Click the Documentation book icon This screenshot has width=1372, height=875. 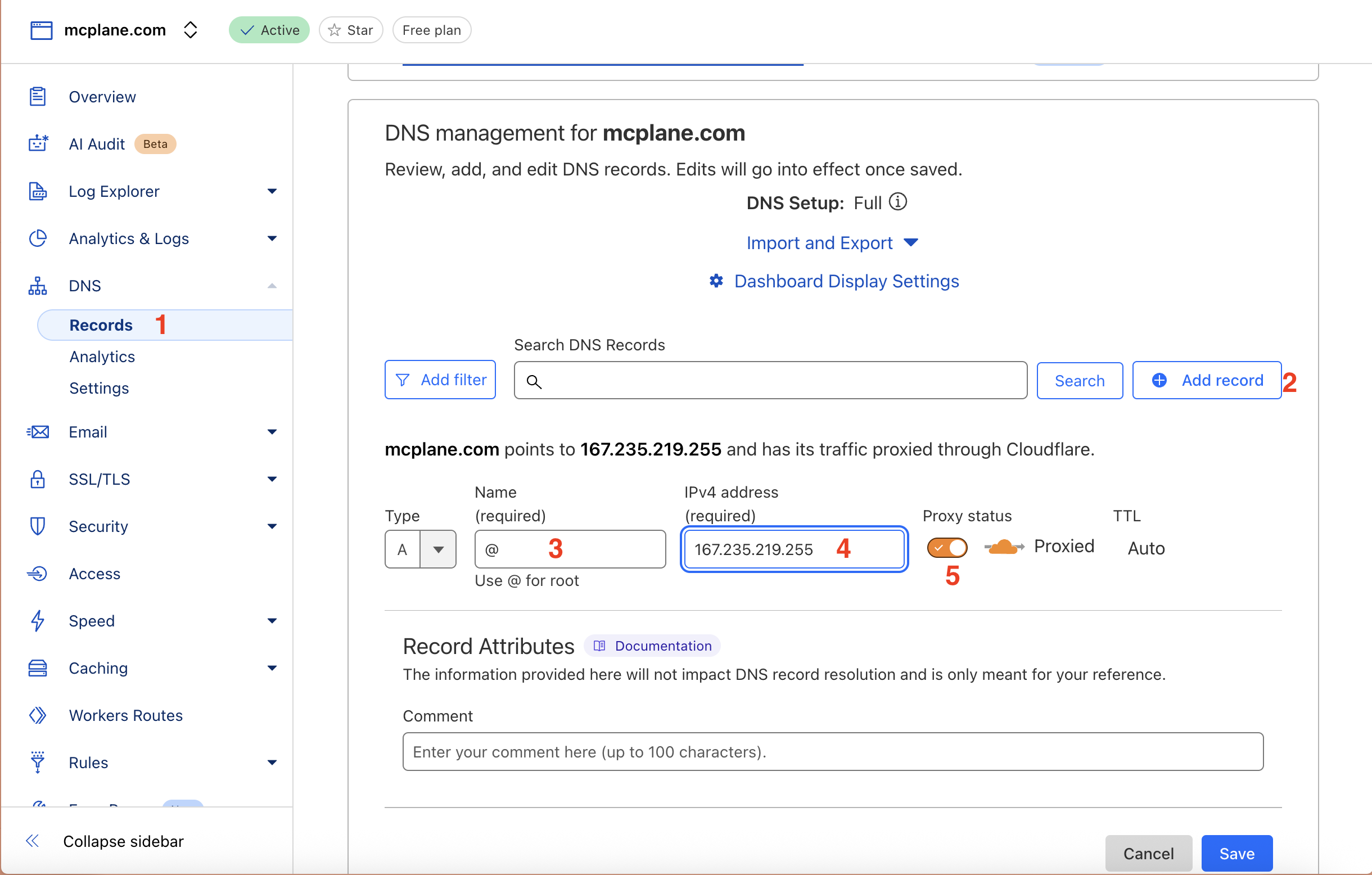coord(599,646)
